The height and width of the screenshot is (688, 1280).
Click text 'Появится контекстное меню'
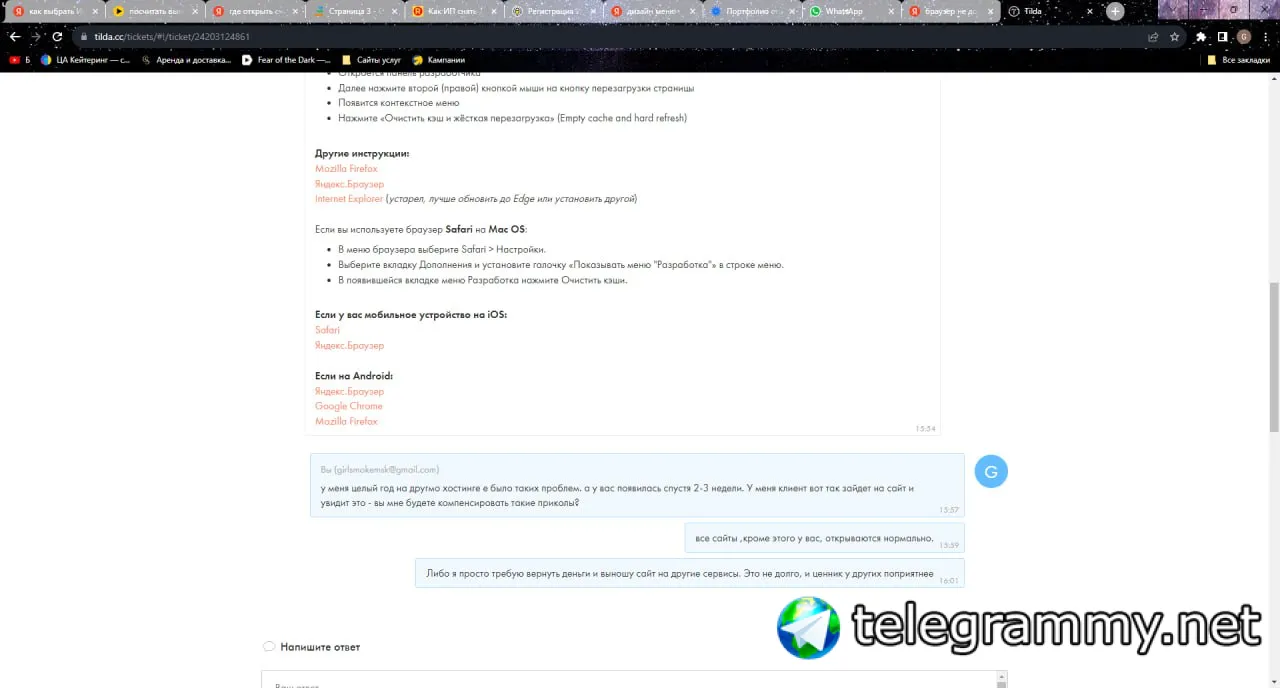[x=398, y=103]
